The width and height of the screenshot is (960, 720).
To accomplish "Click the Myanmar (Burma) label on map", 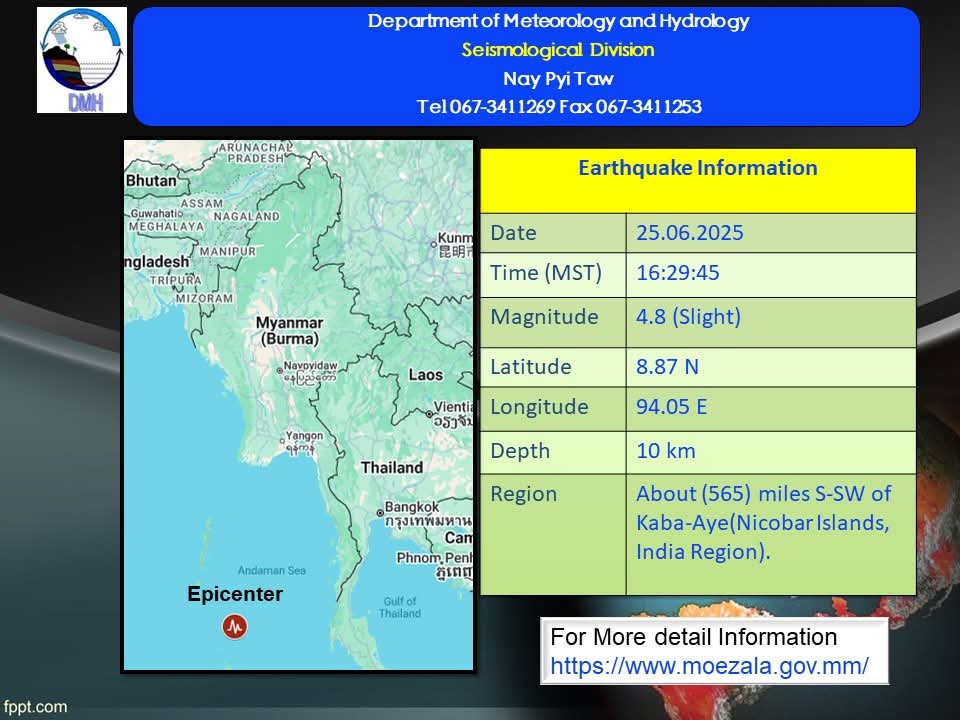I will point(289,331).
